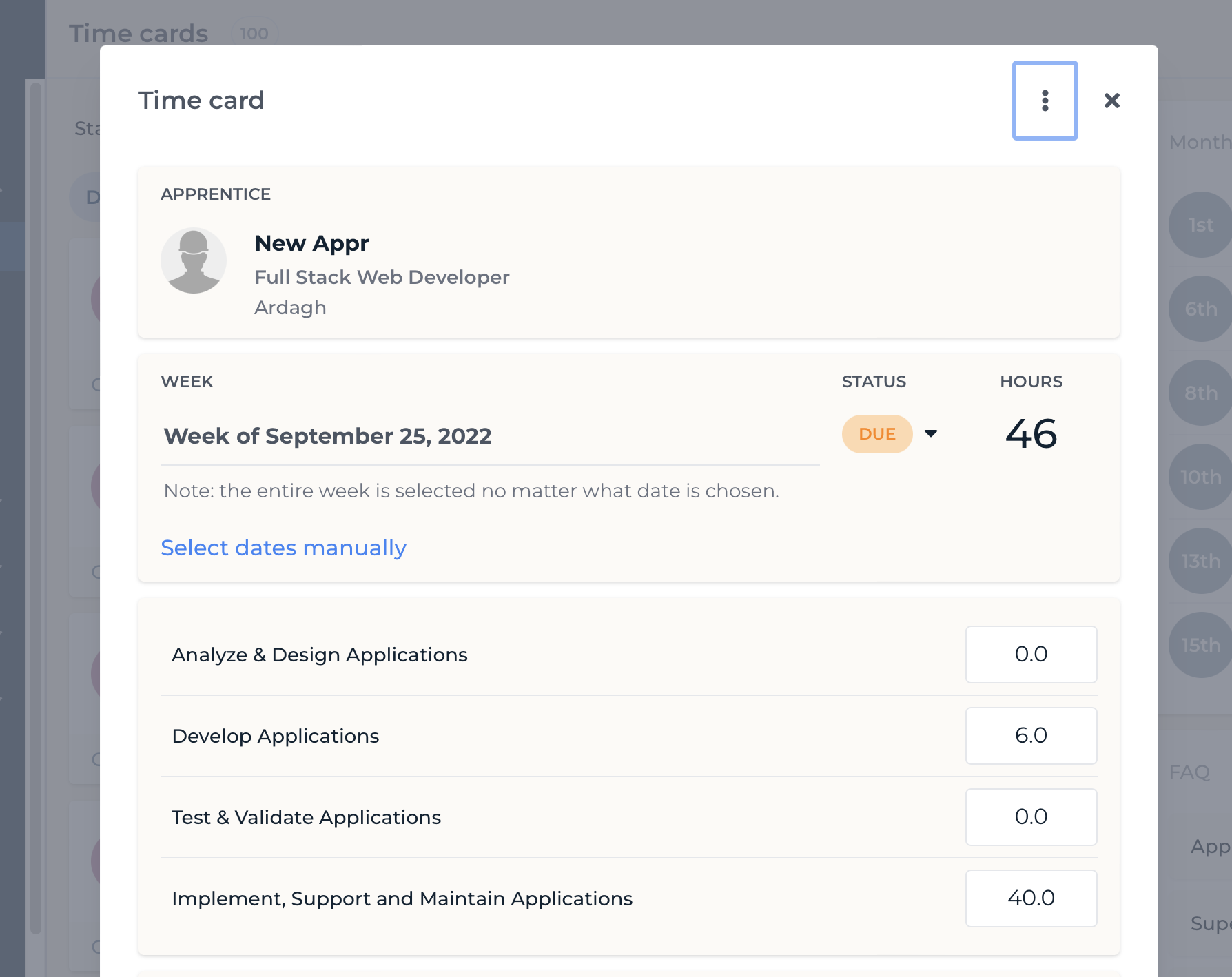Select the 1st date circle in background
The image size is (1232, 977).
click(x=1201, y=225)
